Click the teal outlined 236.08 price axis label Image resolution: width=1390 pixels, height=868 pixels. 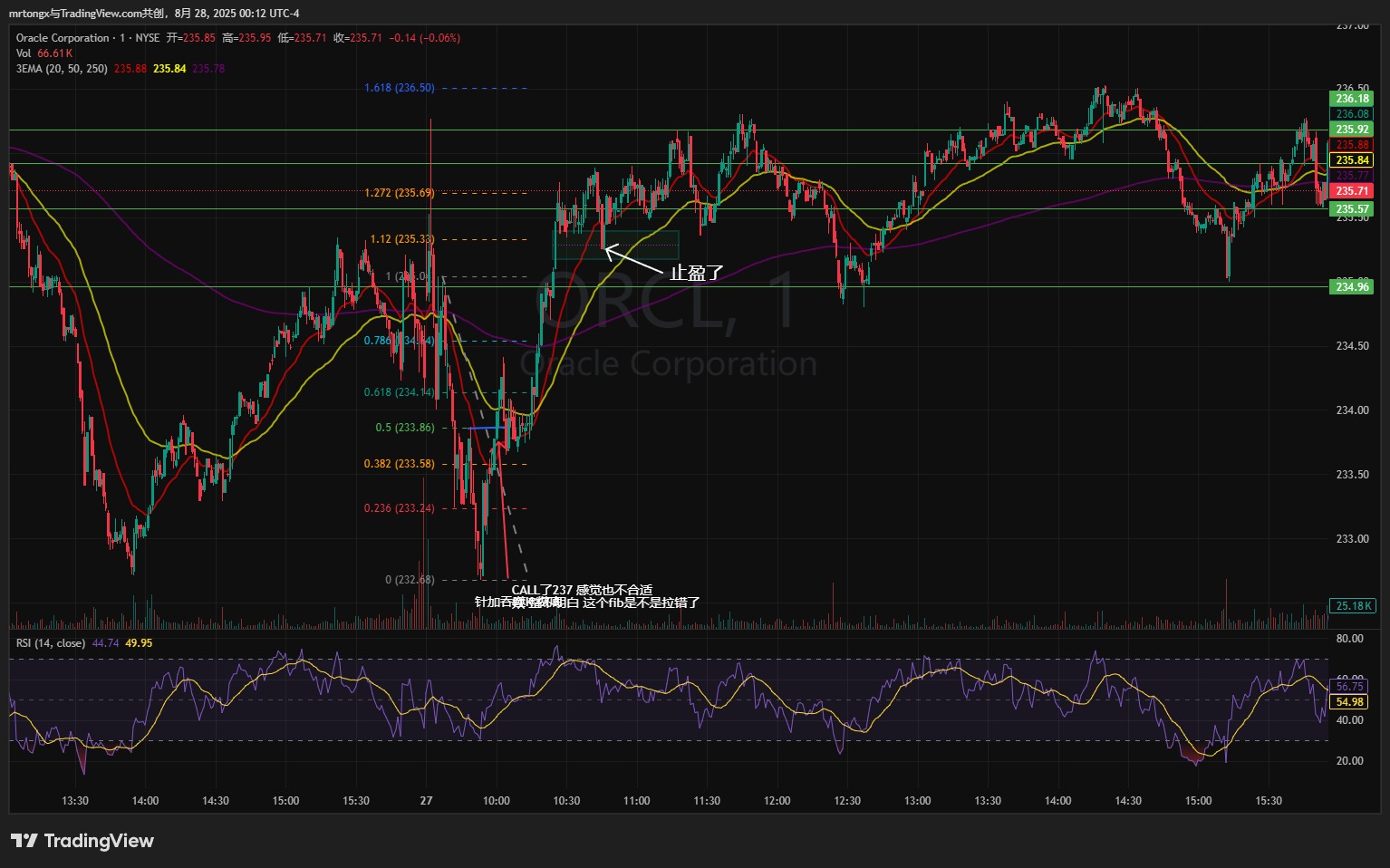coord(1352,114)
